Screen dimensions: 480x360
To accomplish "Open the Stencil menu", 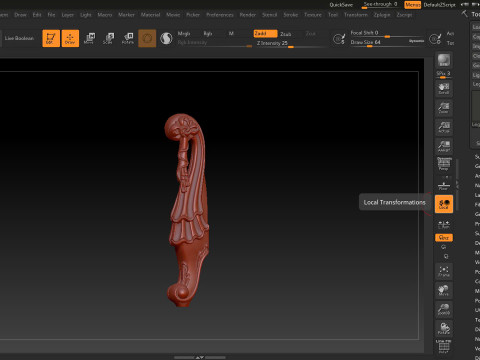I will coord(269,15).
